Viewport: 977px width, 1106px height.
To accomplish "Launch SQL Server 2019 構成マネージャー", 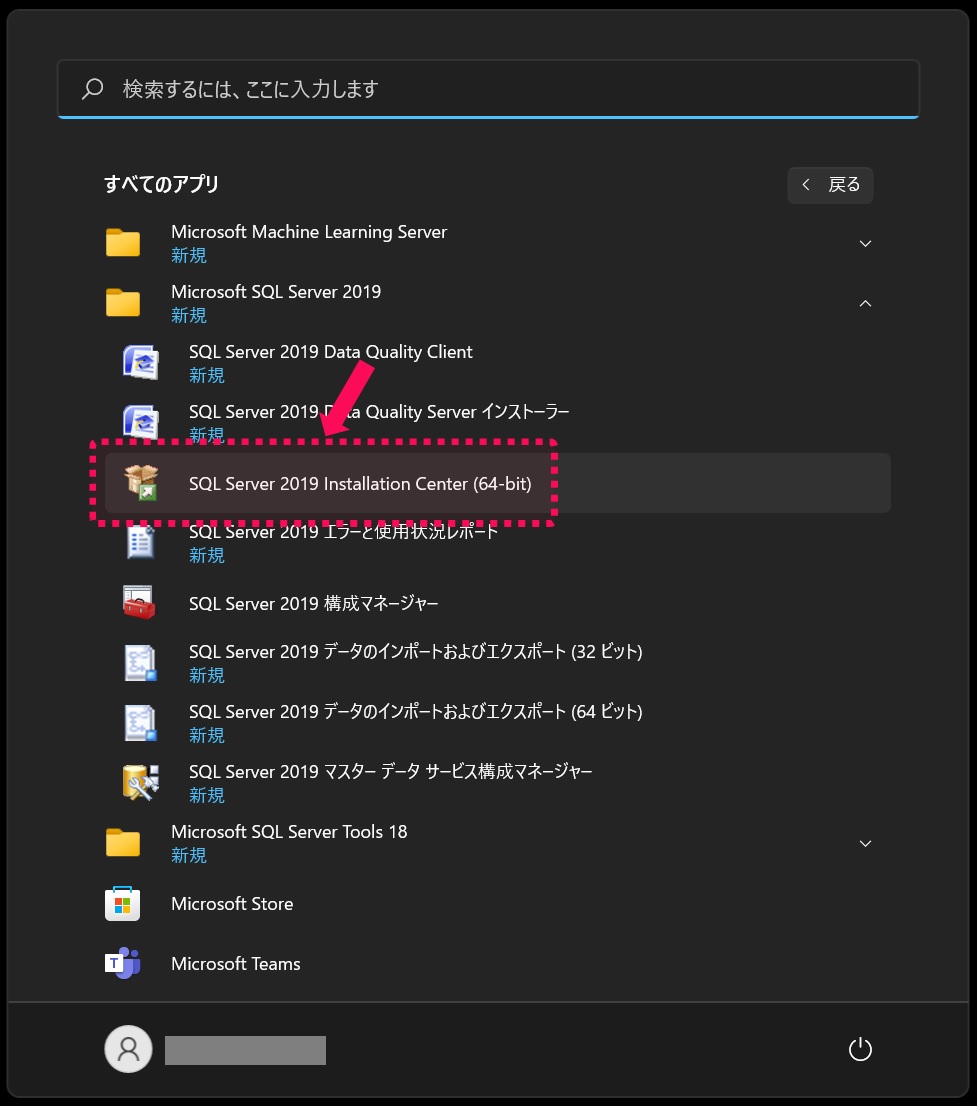I will (x=312, y=603).
